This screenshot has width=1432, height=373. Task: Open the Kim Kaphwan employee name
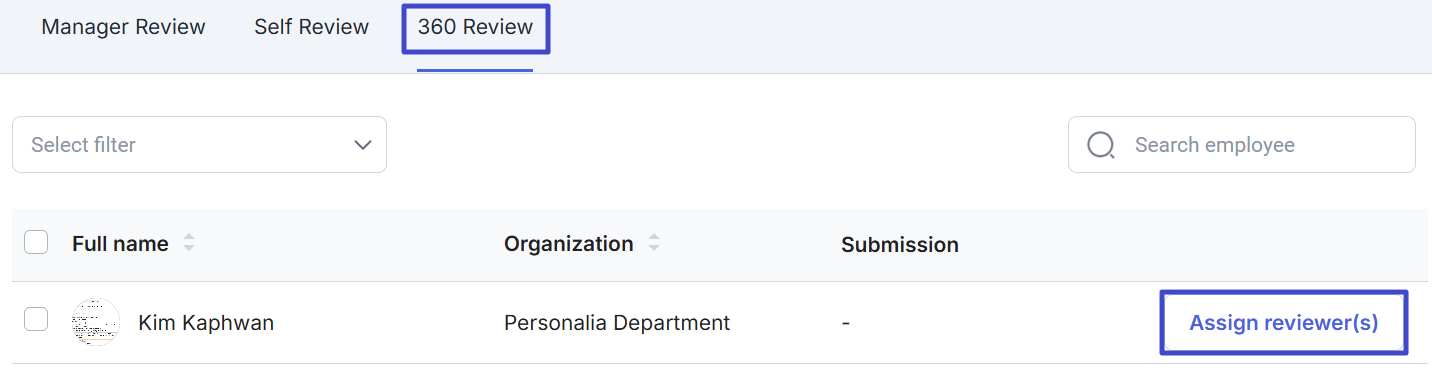pos(206,323)
